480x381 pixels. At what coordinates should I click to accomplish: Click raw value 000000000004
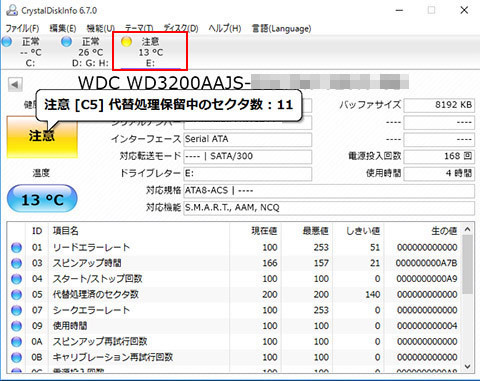click(x=427, y=326)
